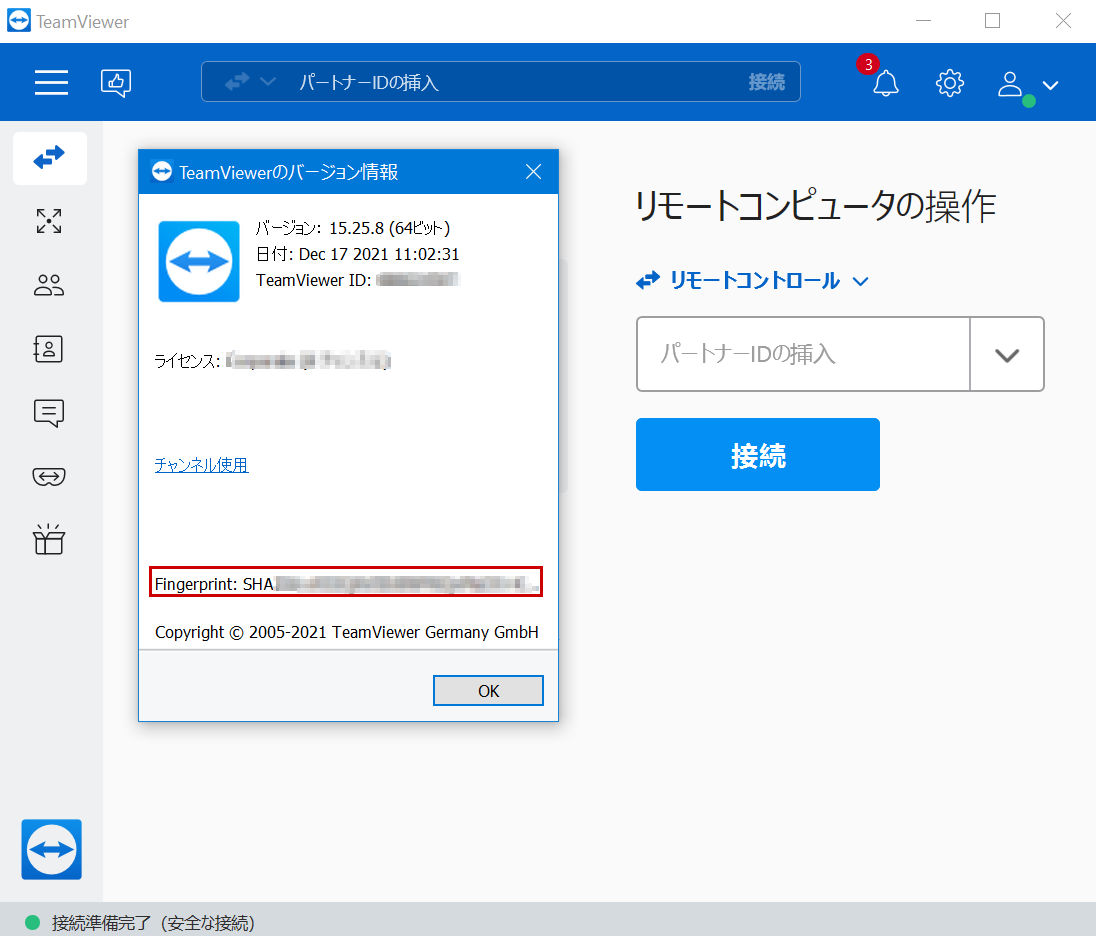Screen dimensions: 1096x936
Task: Click OK in version info dialog
Action: click(x=488, y=691)
